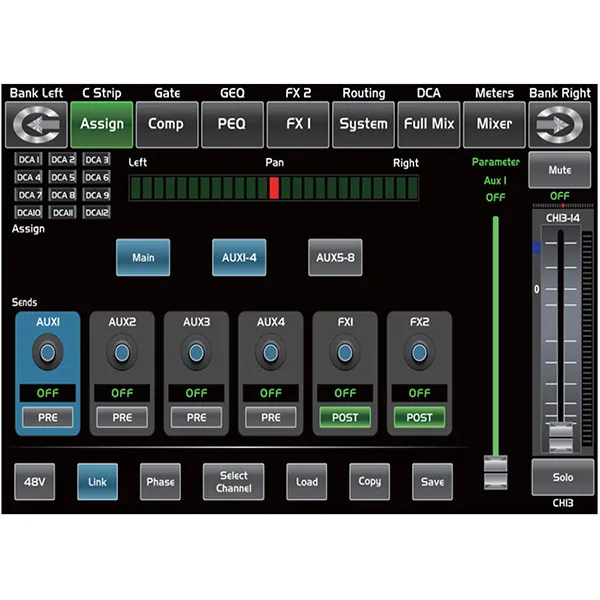This screenshot has width=600, height=600.
Task: Click the AUX2 send knob
Action: (122, 352)
